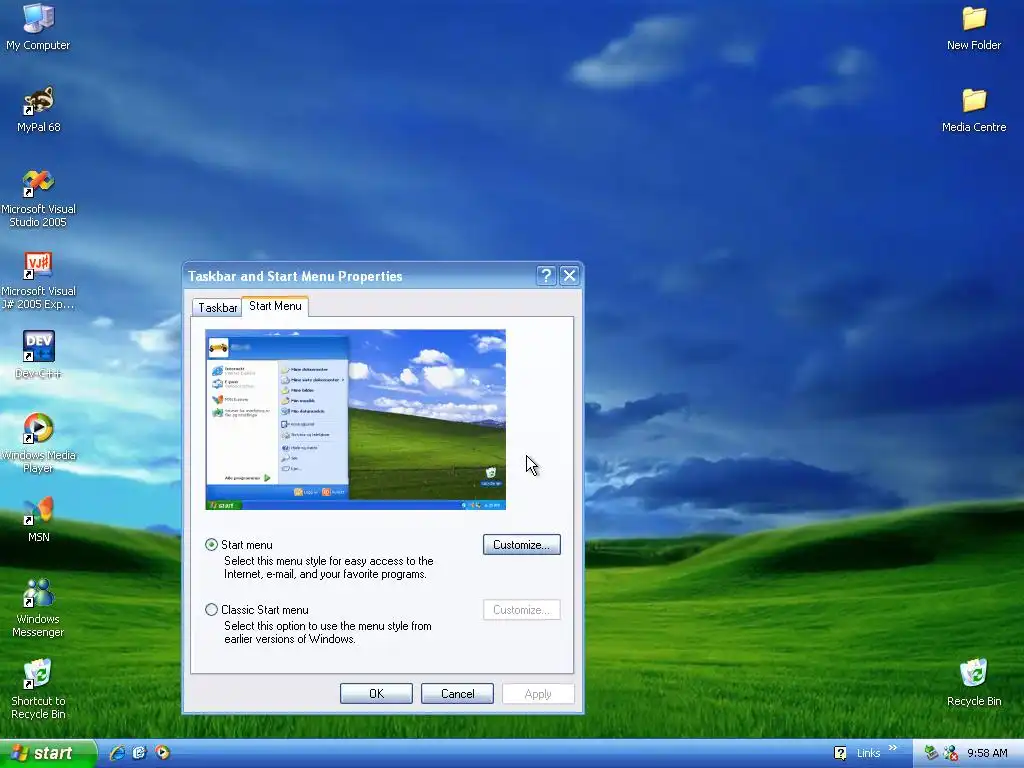Close the Taskbar and Start Menu Properties dialog
The image size is (1024, 768).
[x=569, y=276]
